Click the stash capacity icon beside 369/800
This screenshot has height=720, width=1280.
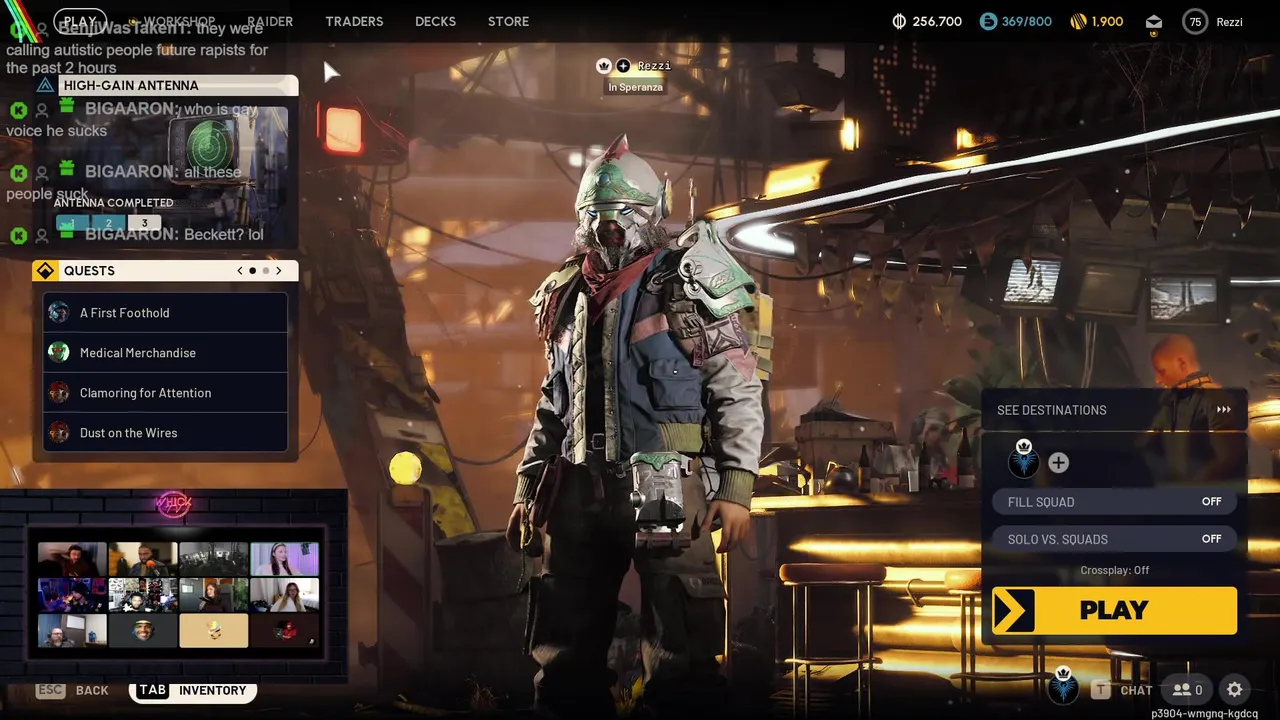pos(988,21)
